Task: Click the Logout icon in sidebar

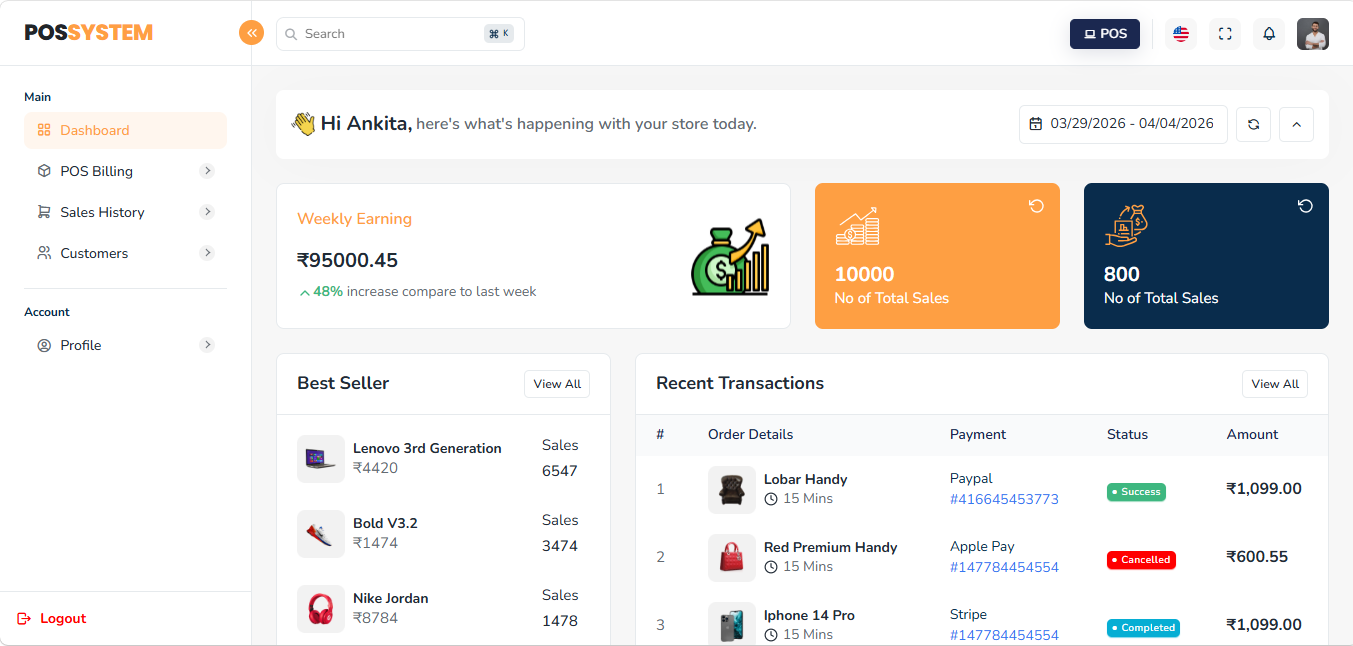Action: click(x=25, y=619)
